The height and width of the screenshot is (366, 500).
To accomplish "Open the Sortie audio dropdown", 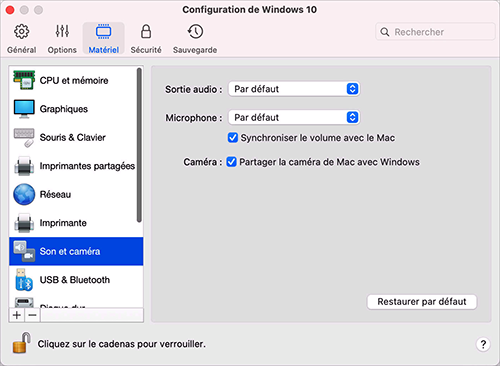I will [294, 89].
